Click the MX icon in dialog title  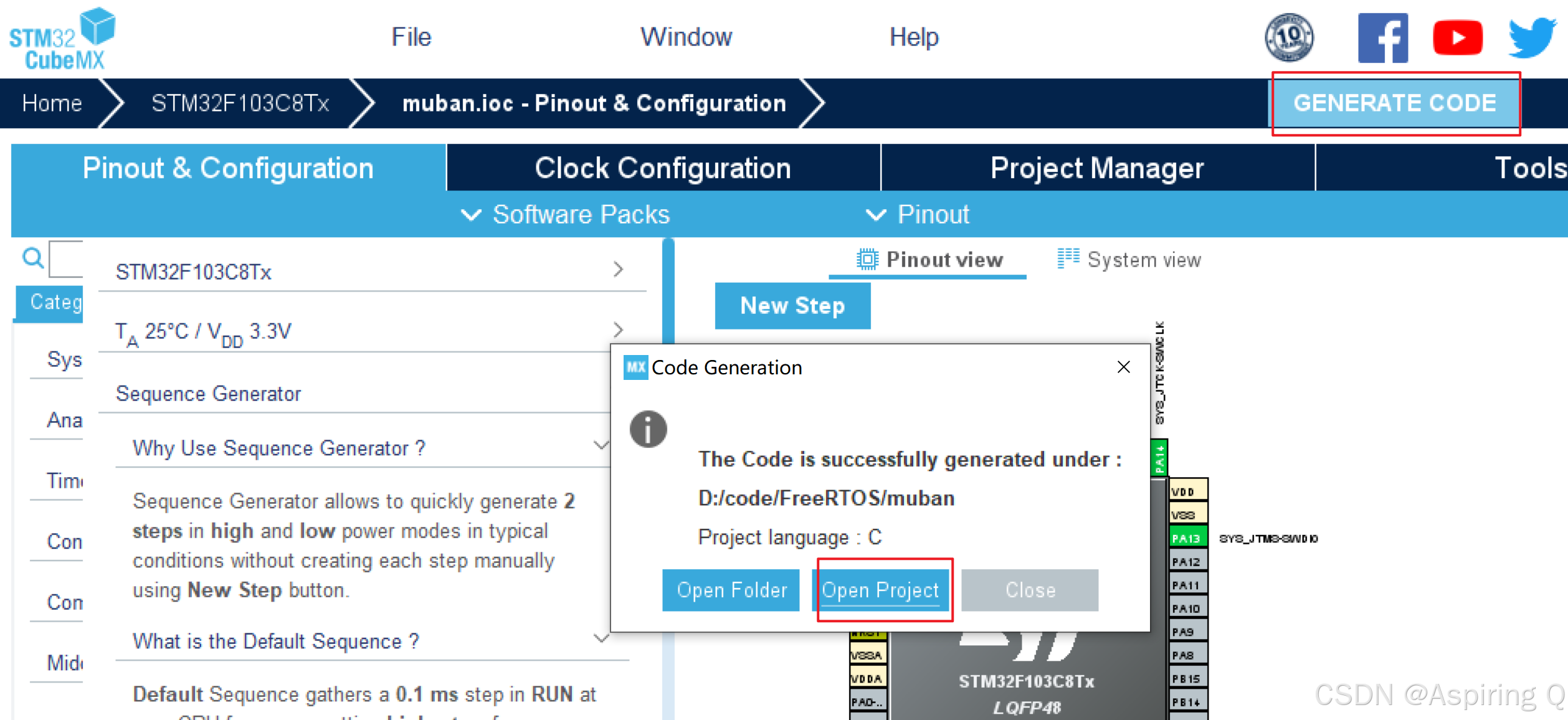635,367
